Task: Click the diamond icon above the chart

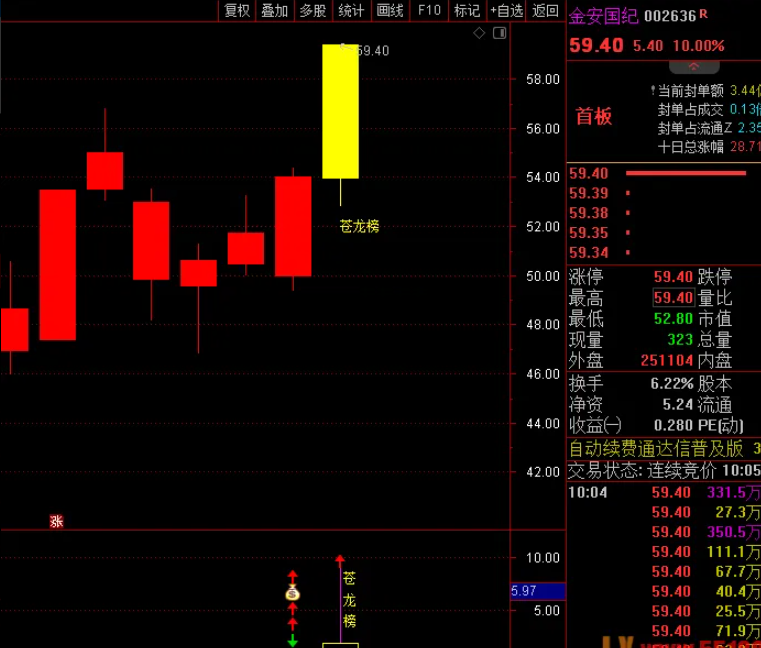Action: (479, 33)
